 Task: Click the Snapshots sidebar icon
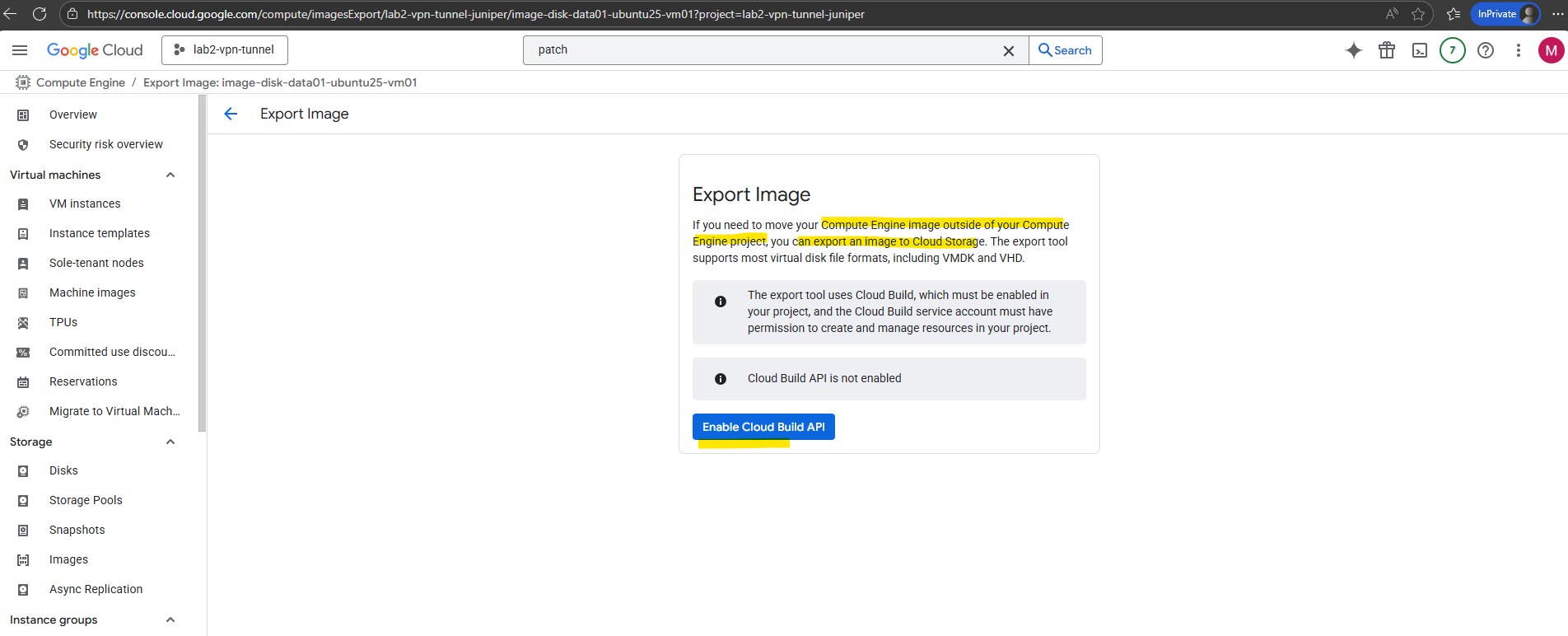point(23,531)
